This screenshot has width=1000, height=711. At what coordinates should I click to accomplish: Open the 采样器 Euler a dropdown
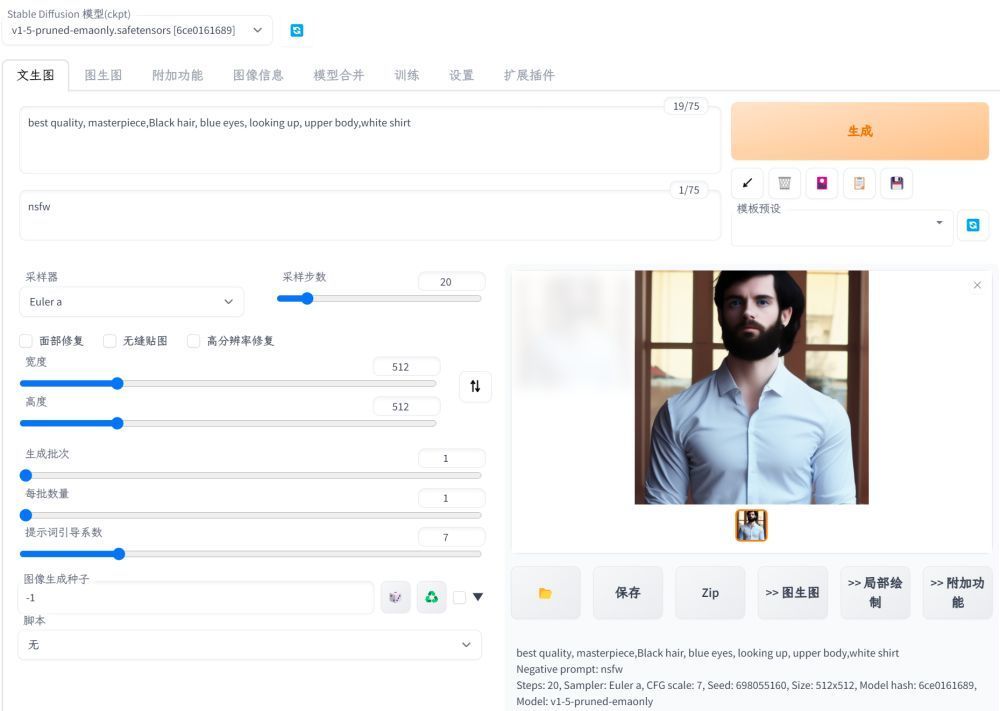pyautogui.click(x=131, y=302)
